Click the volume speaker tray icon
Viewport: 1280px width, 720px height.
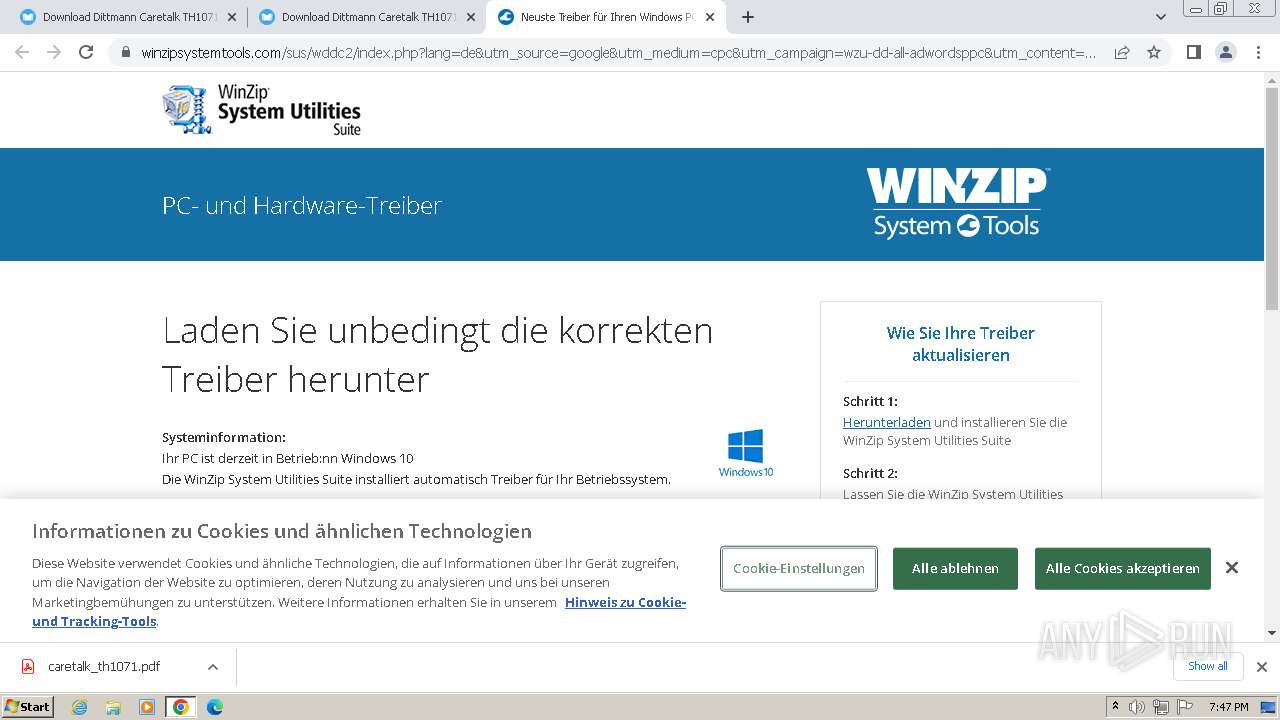pos(1137,707)
